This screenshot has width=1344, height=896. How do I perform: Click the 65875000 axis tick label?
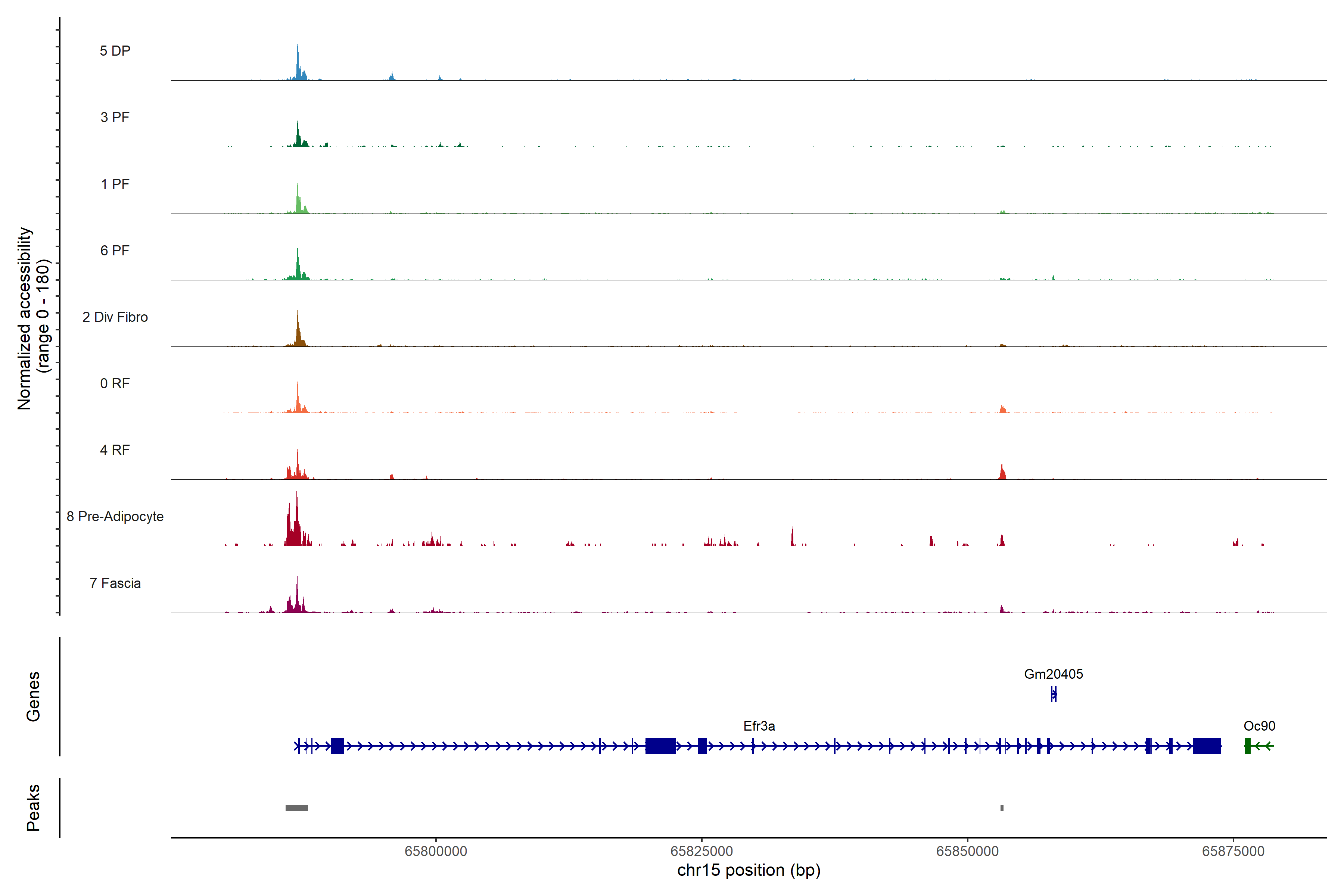pyautogui.click(x=1233, y=851)
